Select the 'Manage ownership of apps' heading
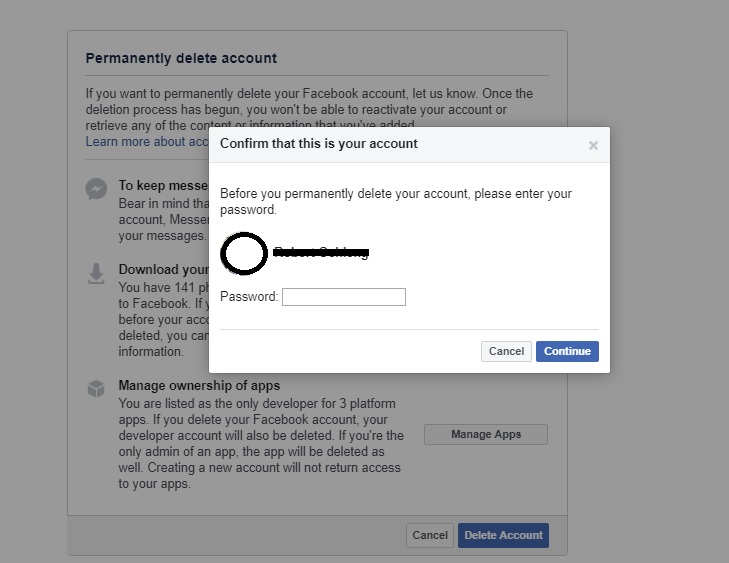 199,385
